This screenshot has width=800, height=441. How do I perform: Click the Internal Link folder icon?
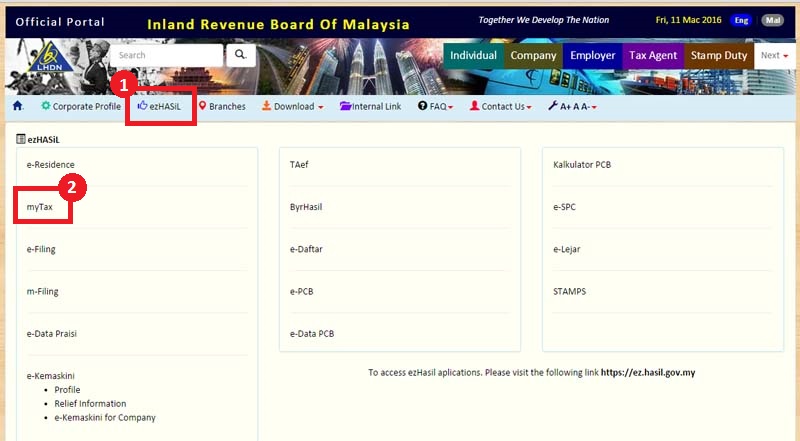point(345,106)
